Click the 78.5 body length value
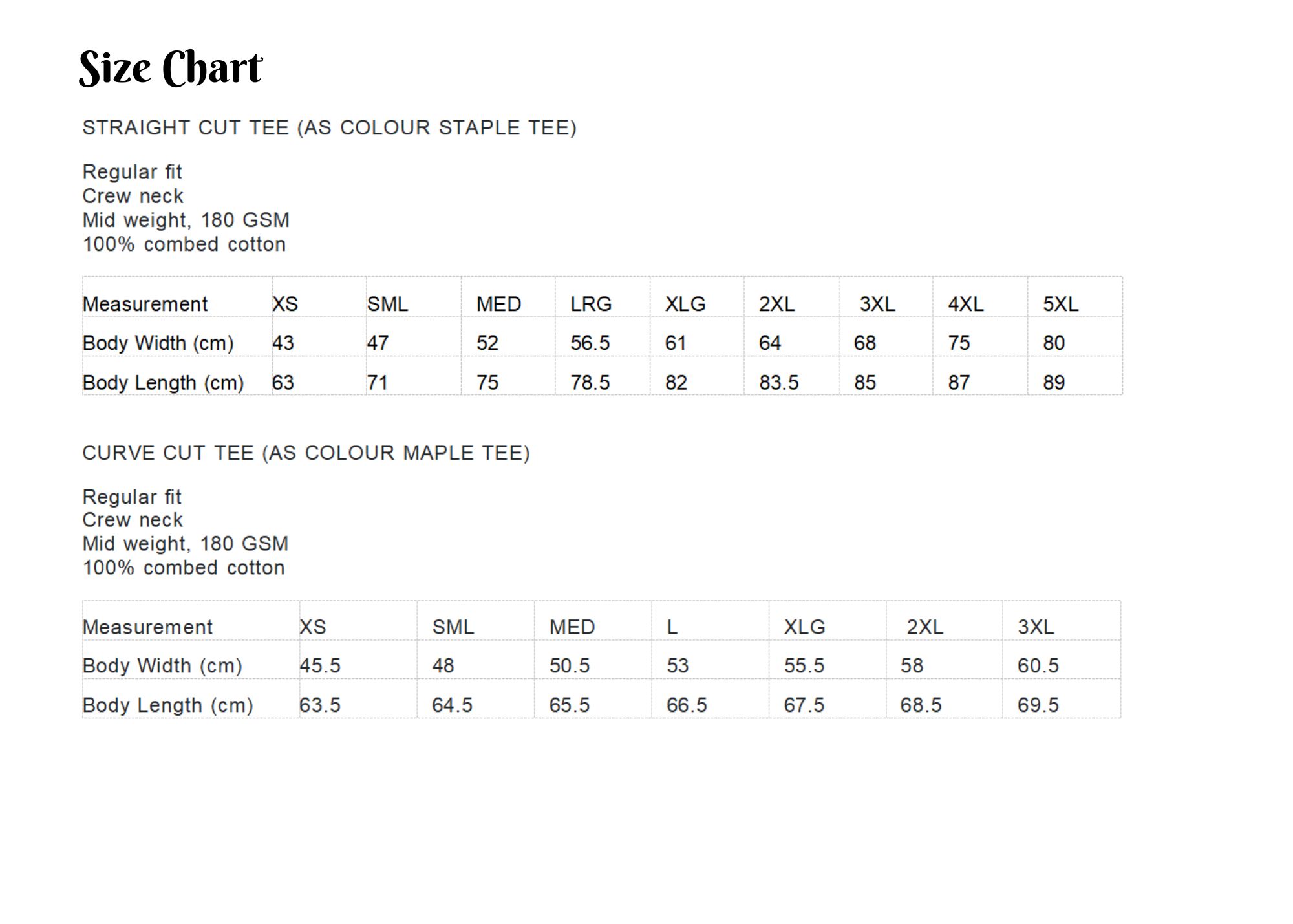Viewport: 1293px width, 924px height. (590, 382)
